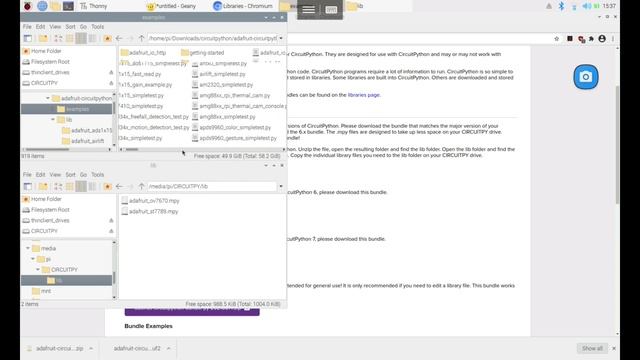Switch examples window to icon view
The width and height of the screenshot is (640, 360).
pyautogui.click(x=58, y=38)
